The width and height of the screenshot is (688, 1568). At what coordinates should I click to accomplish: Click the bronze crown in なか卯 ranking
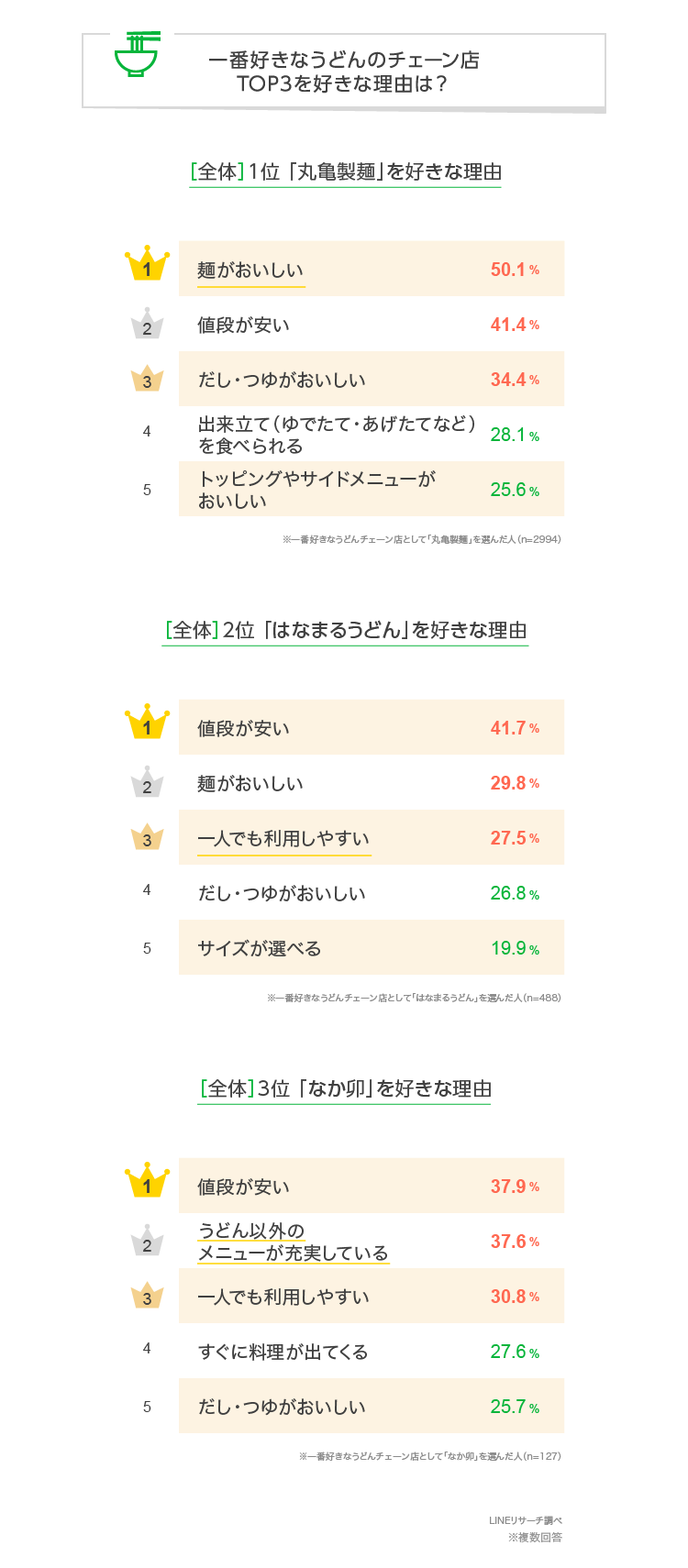147,1295
